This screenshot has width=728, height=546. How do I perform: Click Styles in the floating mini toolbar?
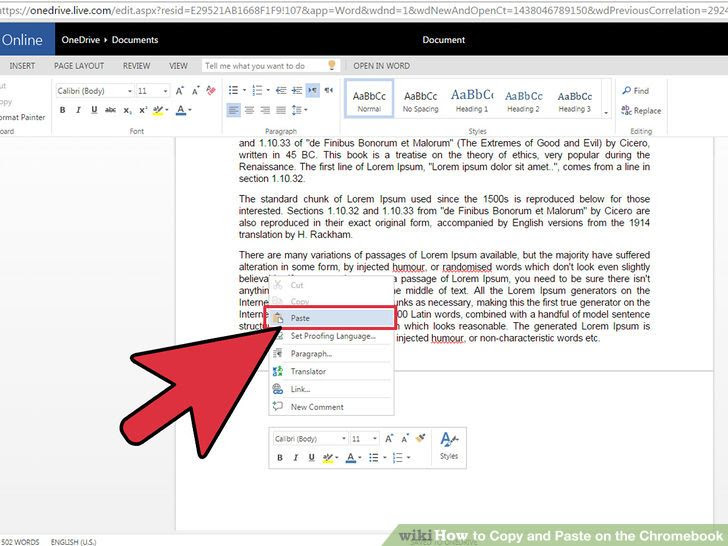449,446
